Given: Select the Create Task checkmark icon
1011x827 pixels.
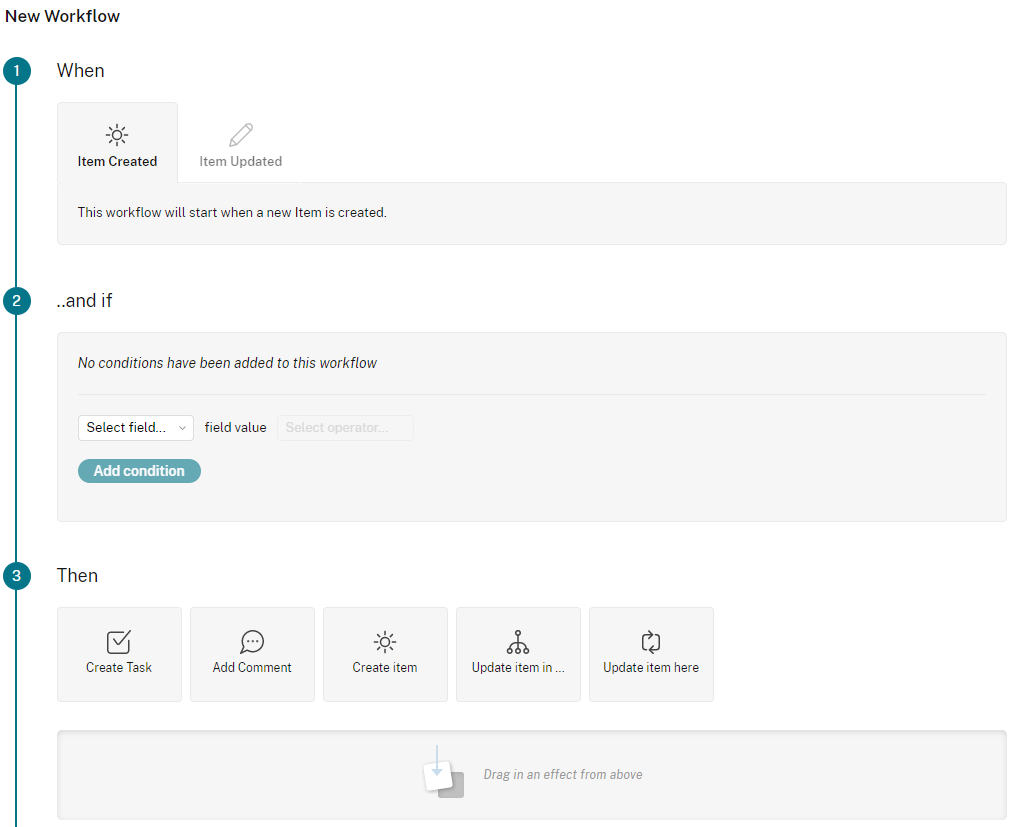Looking at the screenshot, I should coord(119,642).
